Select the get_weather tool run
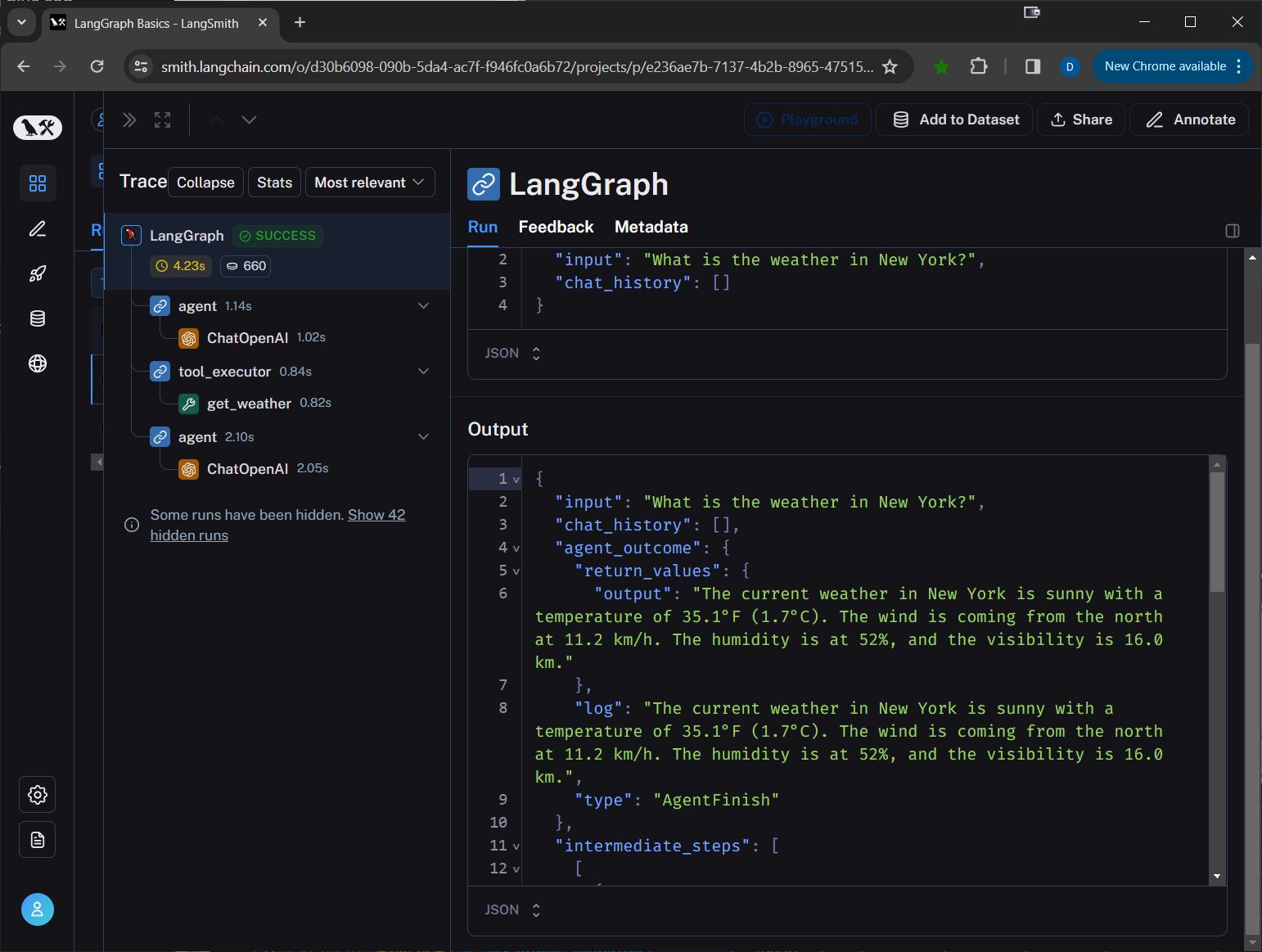Screen dimensions: 1262x952 (249, 404)
